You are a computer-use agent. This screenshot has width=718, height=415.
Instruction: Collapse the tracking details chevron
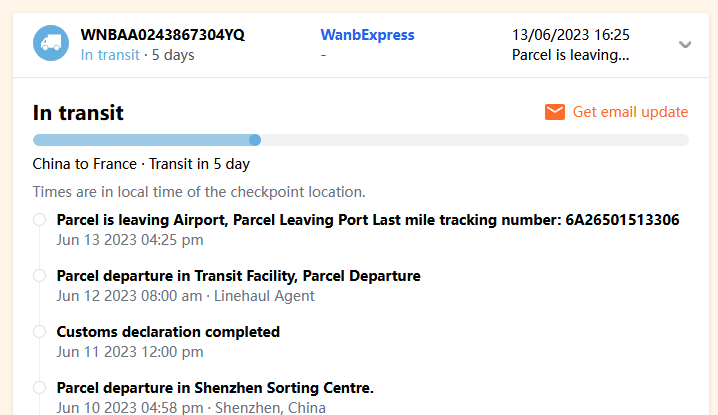pyautogui.click(x=685, y=44)
